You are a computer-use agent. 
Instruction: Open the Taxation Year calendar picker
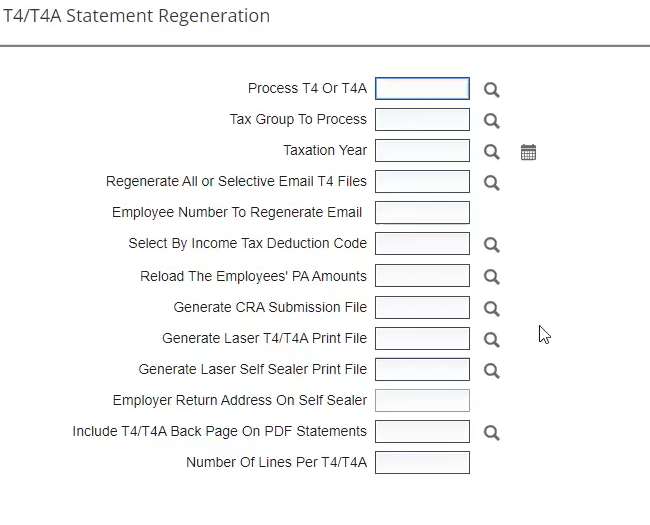(x=528, y=152)
